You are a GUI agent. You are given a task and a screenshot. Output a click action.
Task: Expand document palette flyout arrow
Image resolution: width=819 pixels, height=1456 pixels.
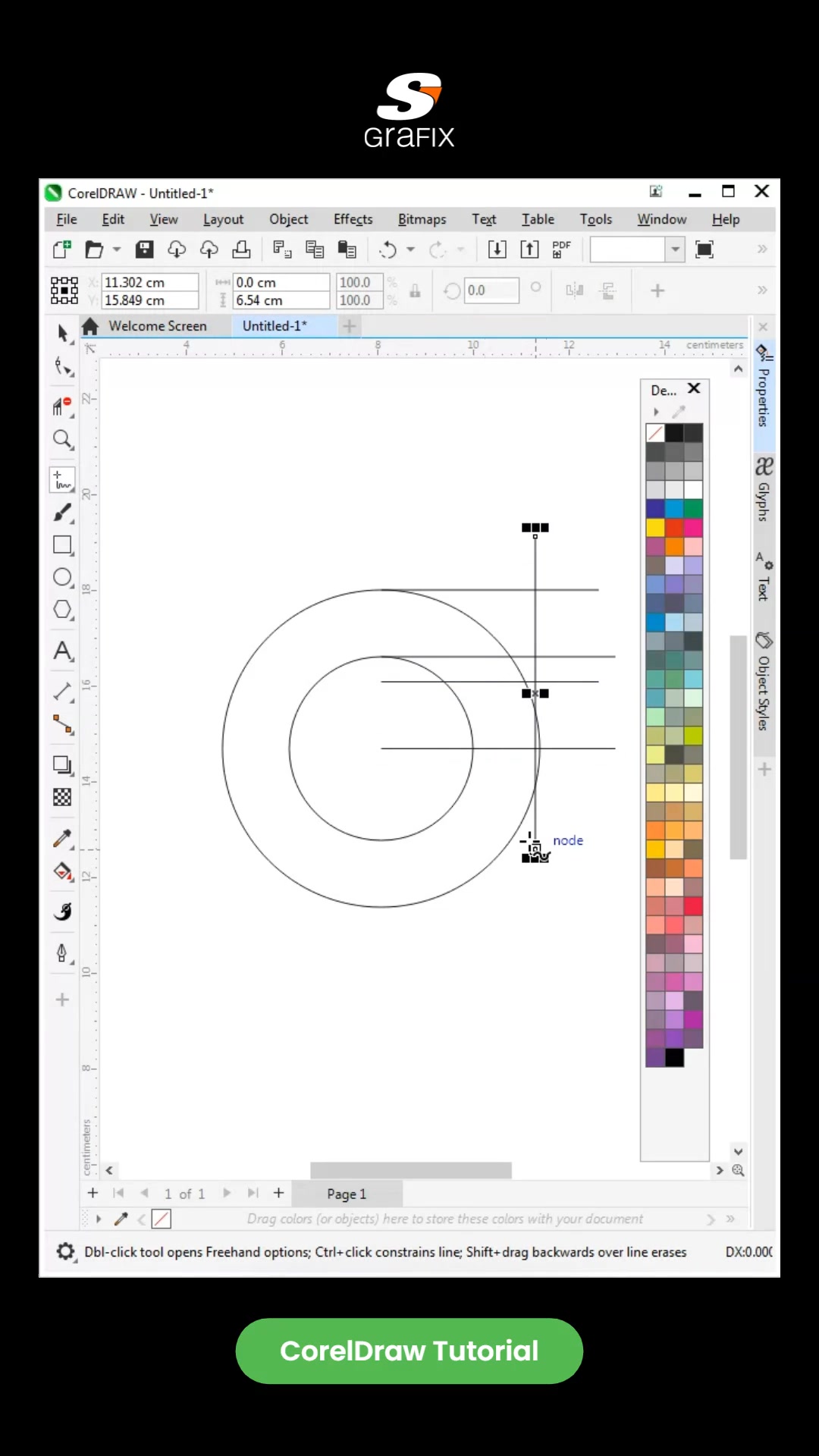click(99, 1219)
